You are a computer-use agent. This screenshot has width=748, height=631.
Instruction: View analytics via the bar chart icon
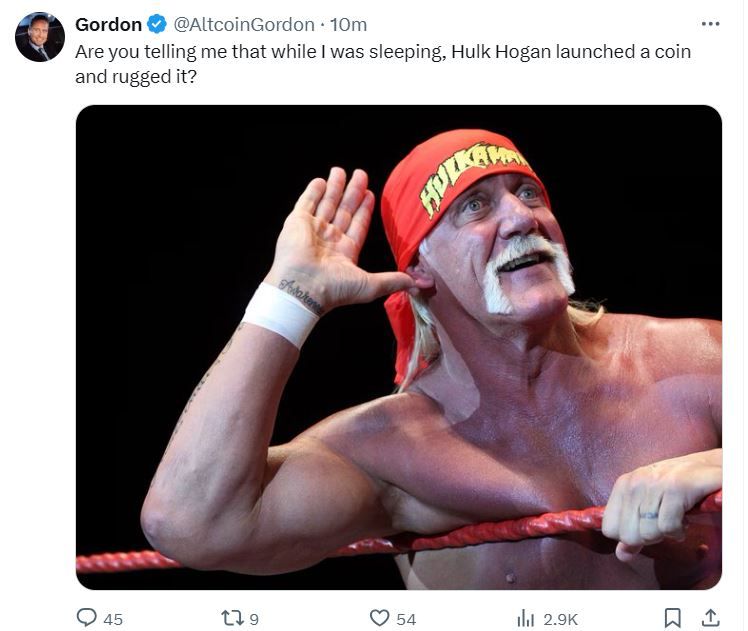(525, 618)
